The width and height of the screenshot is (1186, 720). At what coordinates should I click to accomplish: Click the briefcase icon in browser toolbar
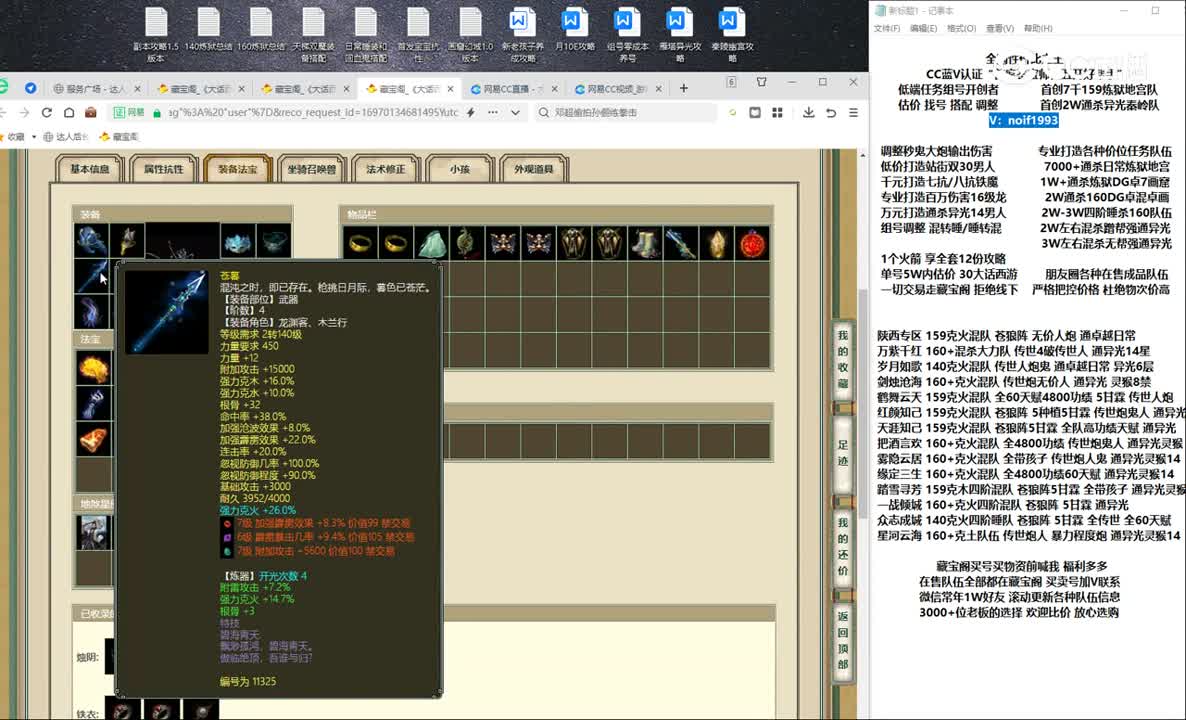[91, 113]
